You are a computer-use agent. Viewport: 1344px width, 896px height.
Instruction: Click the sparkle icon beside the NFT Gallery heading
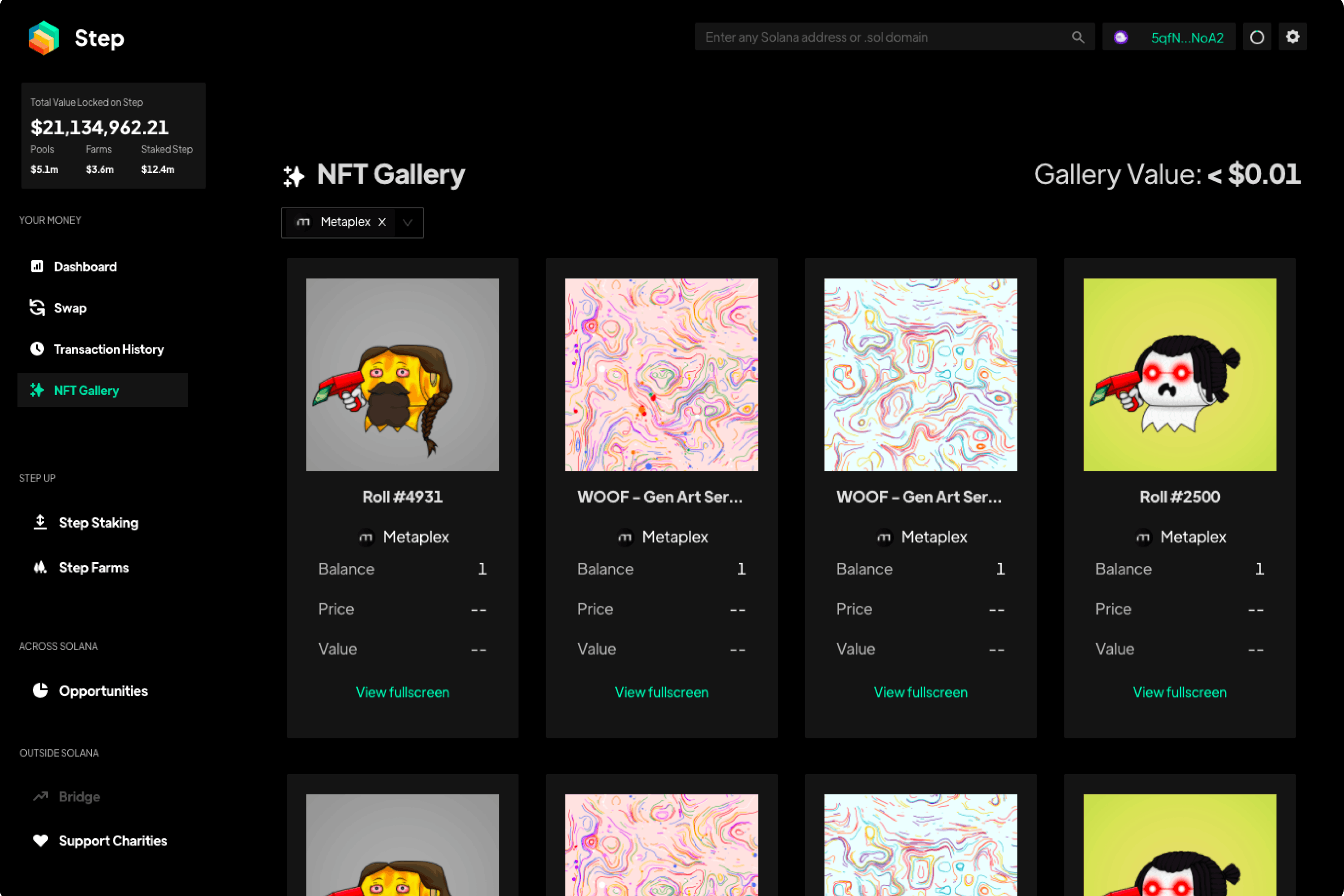[294, 176]
